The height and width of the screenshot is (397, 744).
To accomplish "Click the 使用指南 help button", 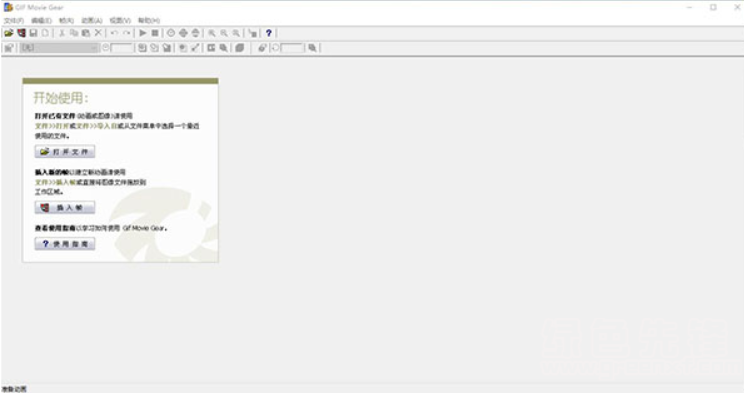I will [65, 244].
